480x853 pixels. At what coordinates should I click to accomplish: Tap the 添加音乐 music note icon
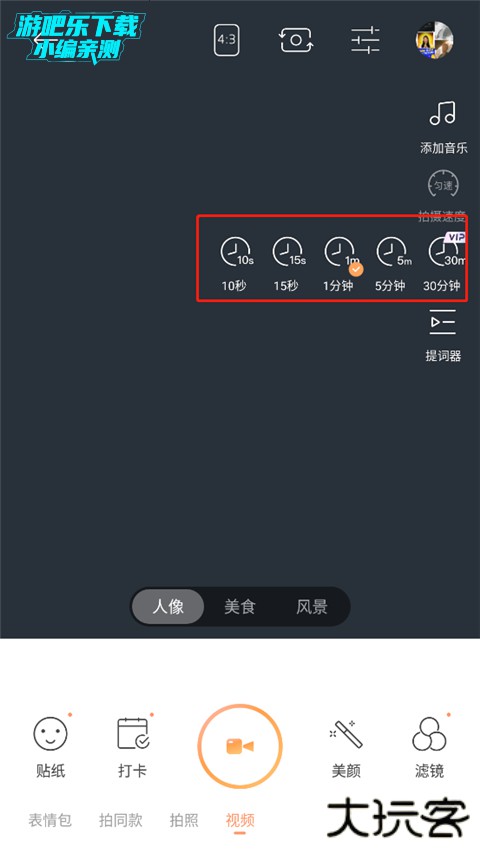pos(442,113)
